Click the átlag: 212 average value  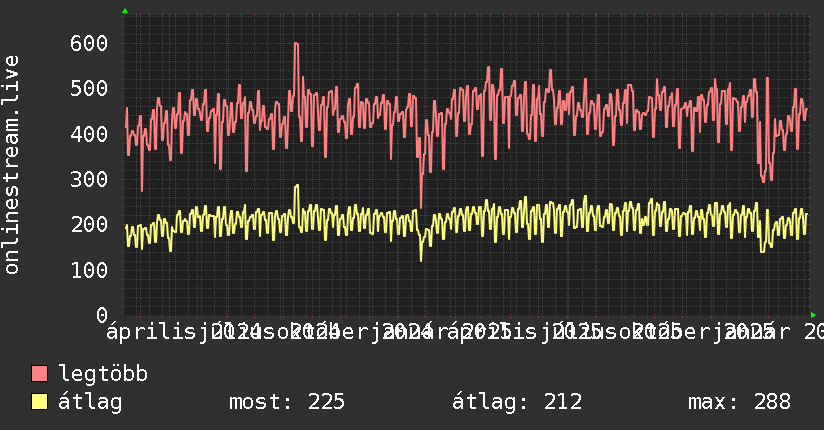pos(517,402)
